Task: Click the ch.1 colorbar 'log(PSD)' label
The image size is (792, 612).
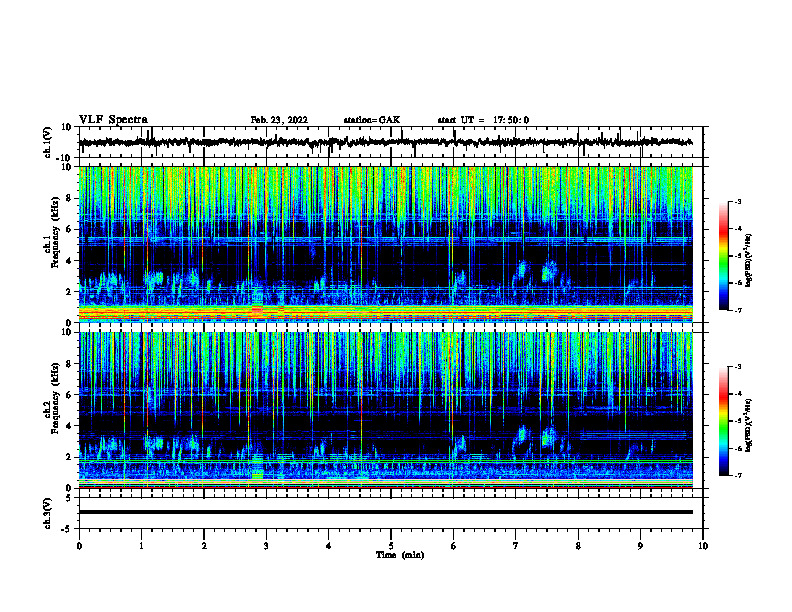Action: (x=749, y=260)
